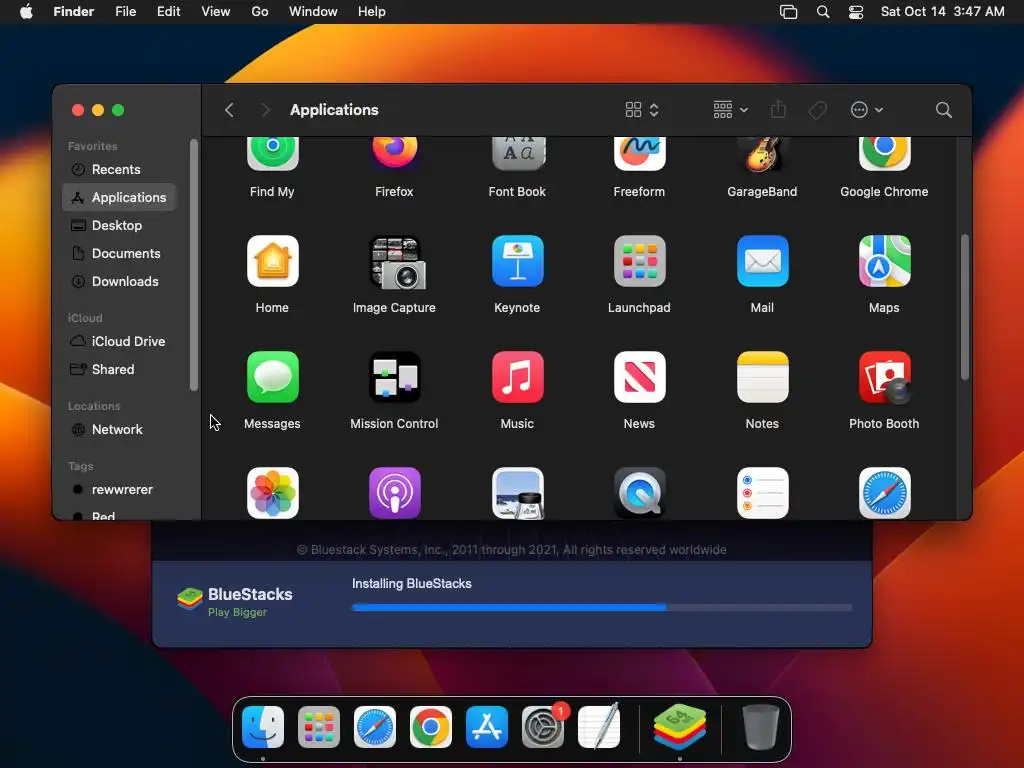
Task: Open TextEdit from the Dock
Action: (x=599, y=727)
